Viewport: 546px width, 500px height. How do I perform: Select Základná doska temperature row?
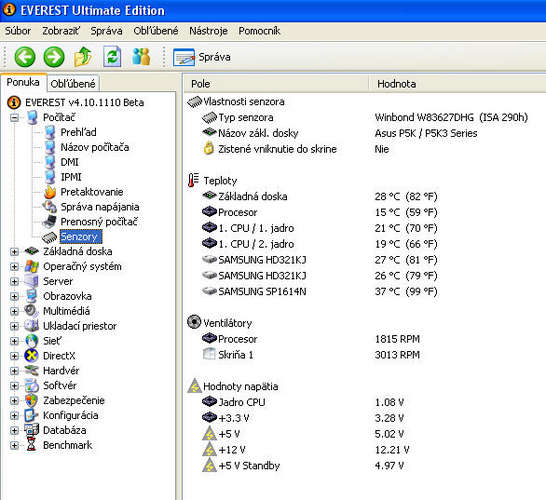(320, 196)
